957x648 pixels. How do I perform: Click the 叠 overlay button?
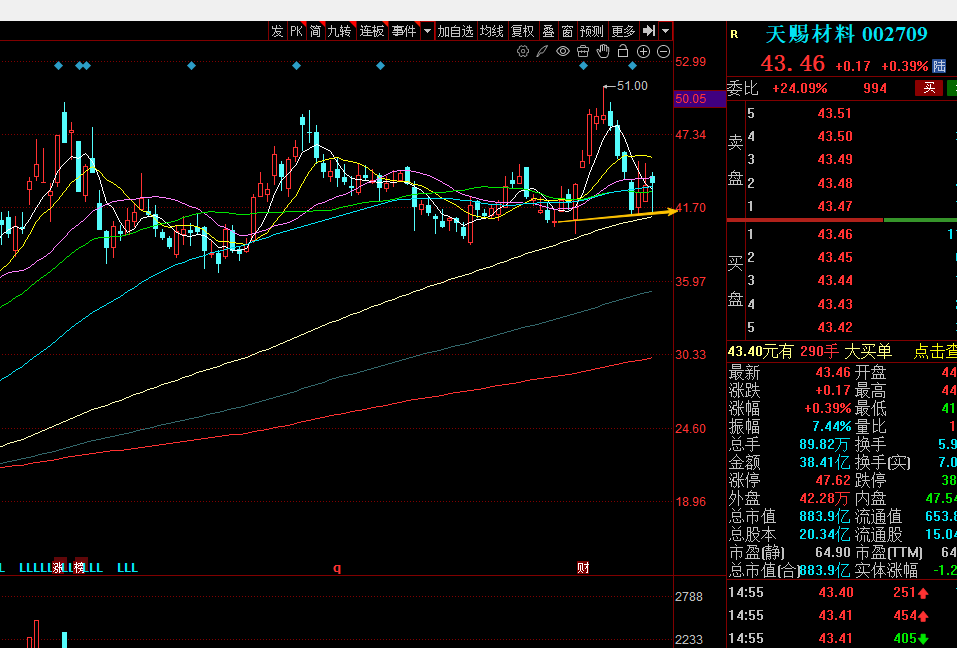pos(548,31)
